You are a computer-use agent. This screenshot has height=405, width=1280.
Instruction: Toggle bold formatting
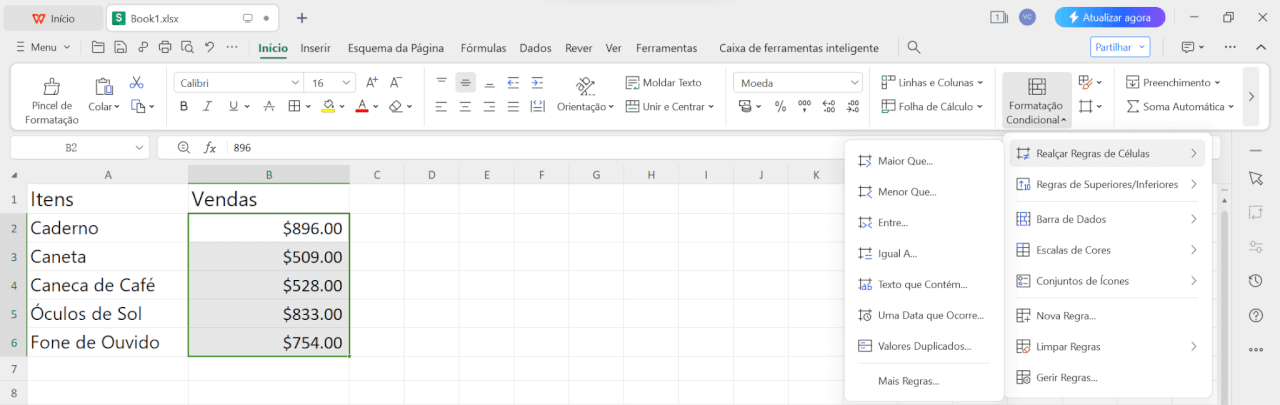click(x=183, y=106)
